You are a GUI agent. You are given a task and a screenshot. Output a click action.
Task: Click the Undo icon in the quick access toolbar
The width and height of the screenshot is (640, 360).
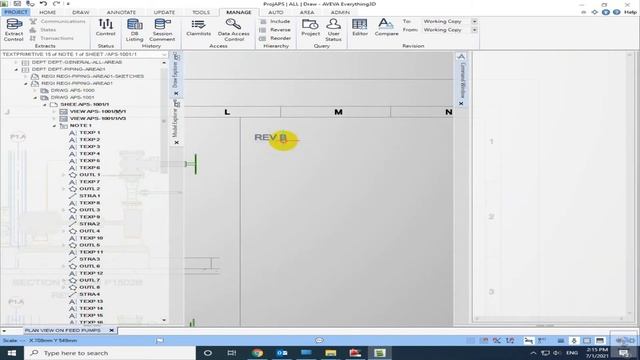click(x=43, y=4)
